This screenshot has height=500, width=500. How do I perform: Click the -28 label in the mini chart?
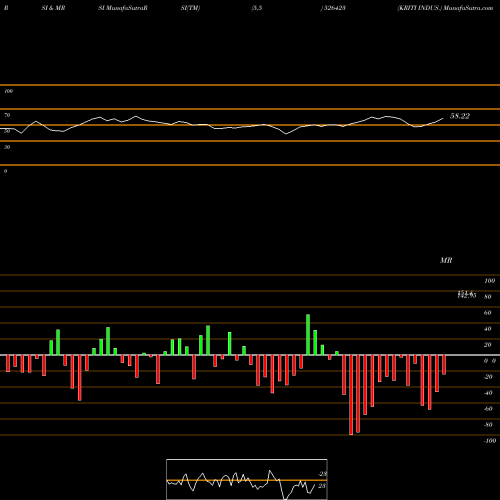[x=322, y=474]
